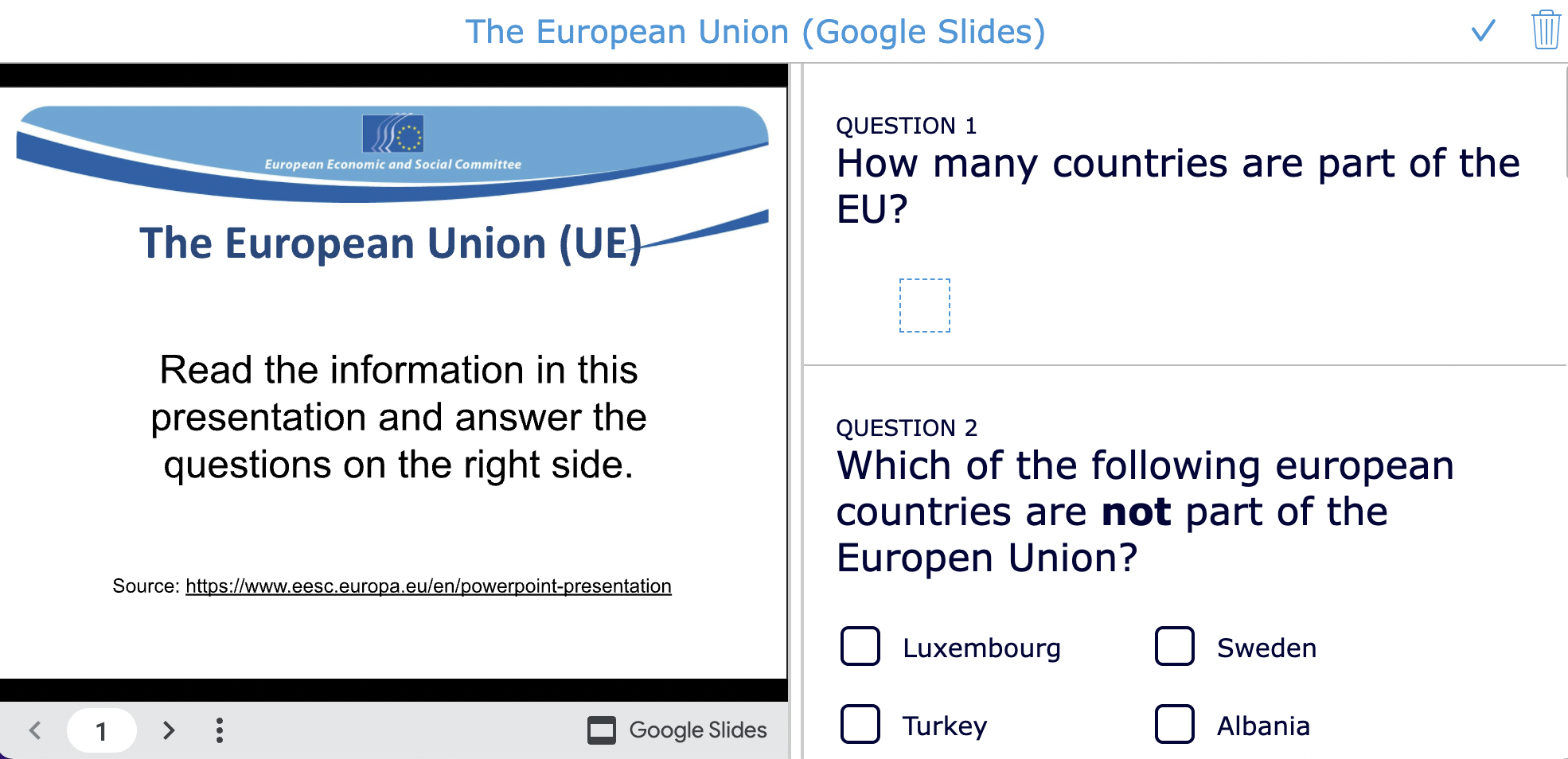This screenshot has width=1568, height=759.
Task: Click the QUESTION 1 heading text
Action: [907, 125]
